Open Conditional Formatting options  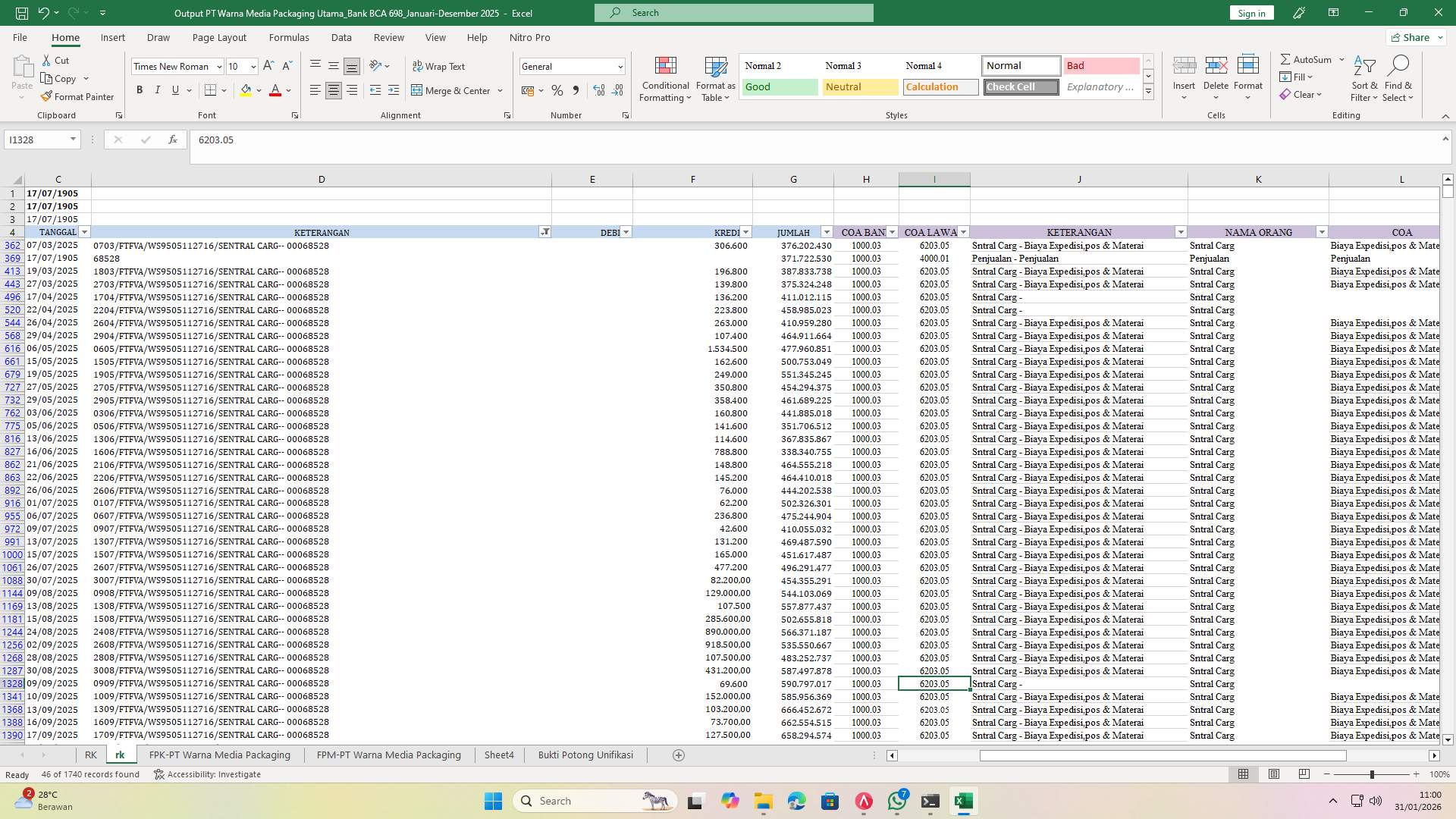(664, 78)
